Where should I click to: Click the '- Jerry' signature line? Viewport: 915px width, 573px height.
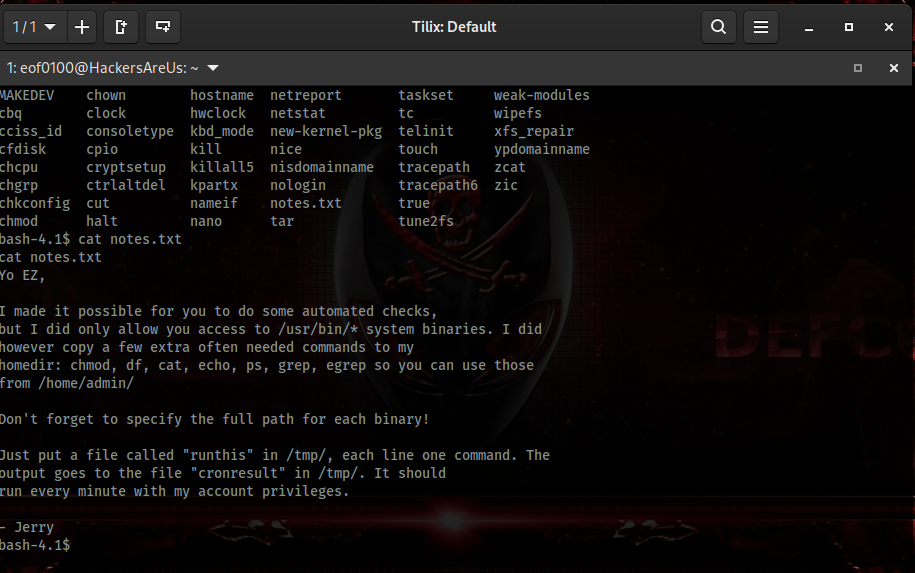(x=28, y=527)
